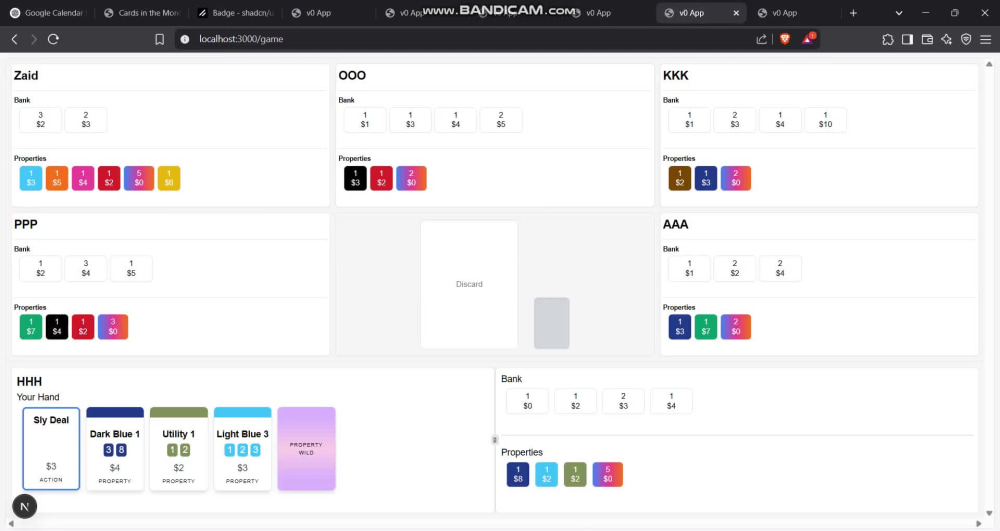Screen dimensions: 1000x531
Task: Select the Dark Blue 1 property card in hand
Action: 115,449
